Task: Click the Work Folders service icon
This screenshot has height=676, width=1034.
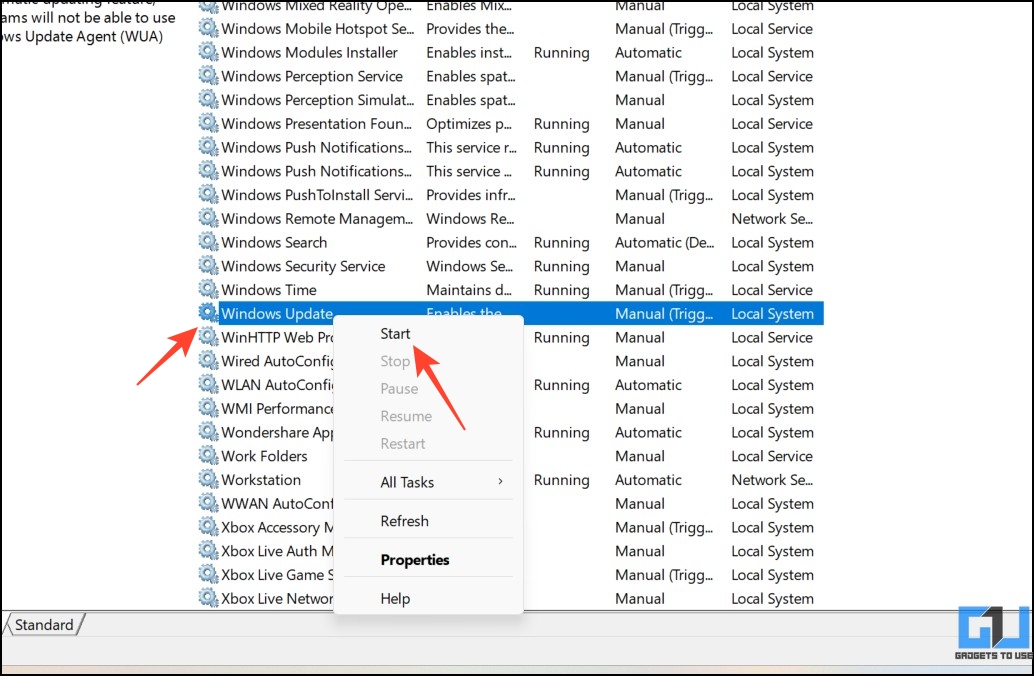Action: (208, 455)
